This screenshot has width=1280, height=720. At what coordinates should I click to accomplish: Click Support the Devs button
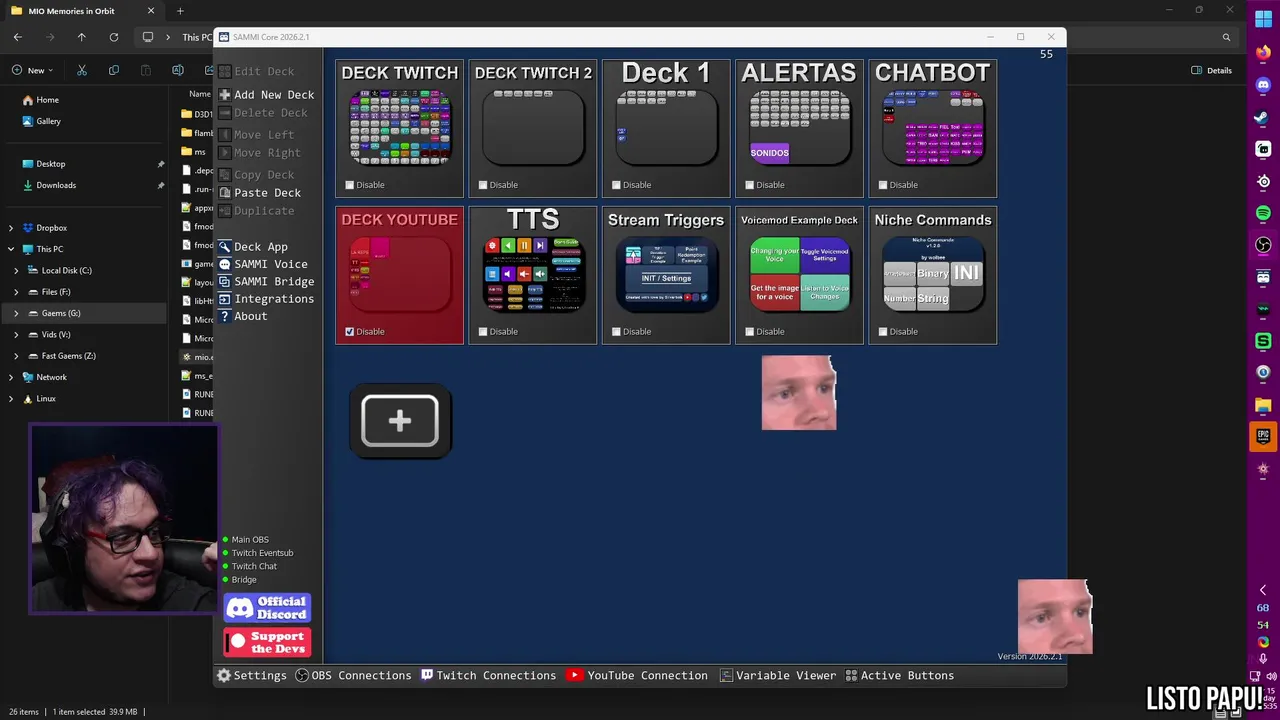tap(267, 642)
